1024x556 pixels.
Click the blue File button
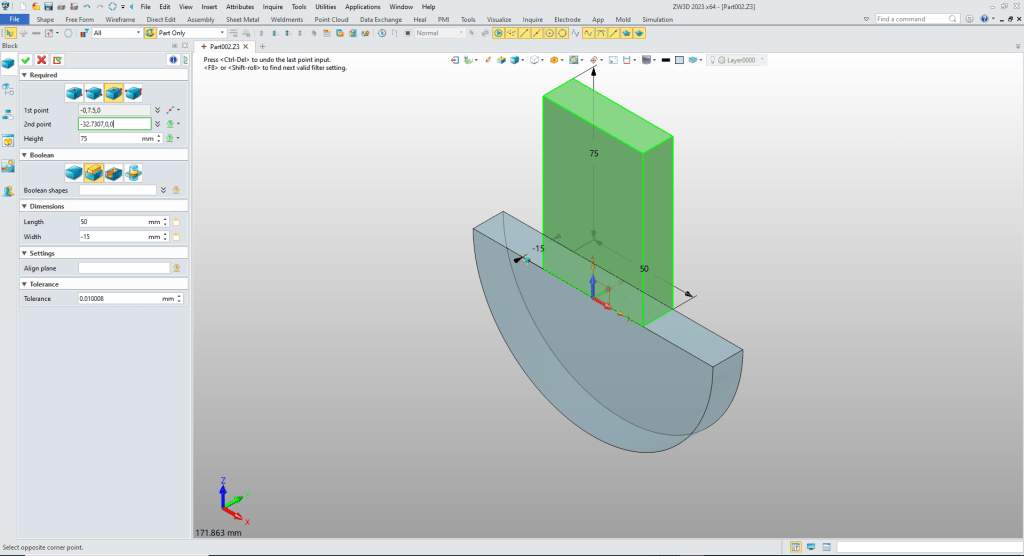pyautogui.click(x=14, y=19)
